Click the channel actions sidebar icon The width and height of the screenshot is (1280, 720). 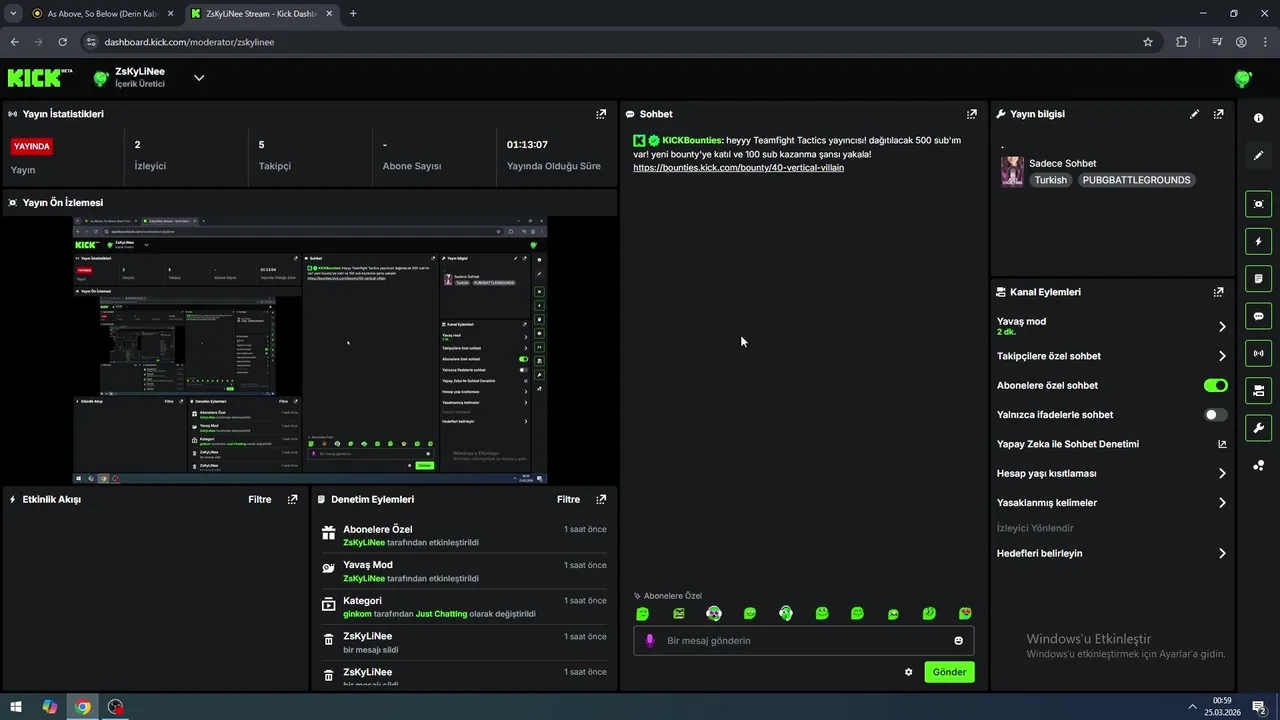pos(1258,390)
